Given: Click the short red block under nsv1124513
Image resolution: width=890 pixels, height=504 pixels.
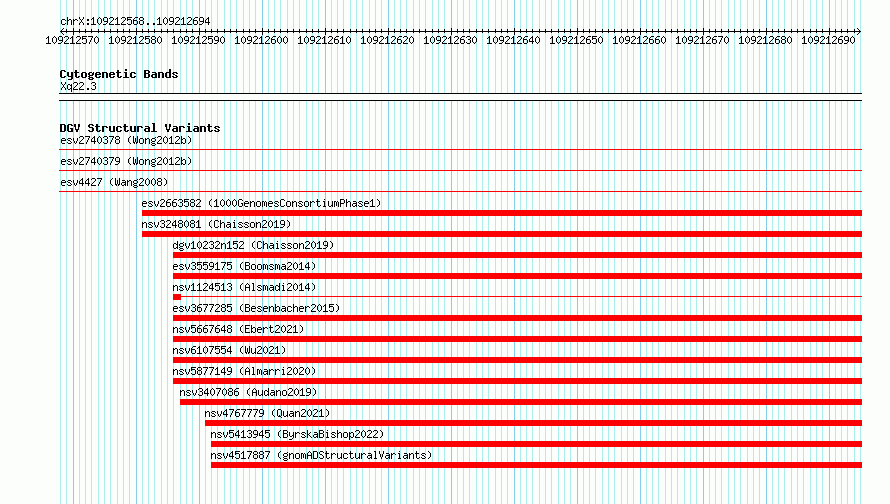Looking at the screenshot, I should pyautogui.click(x=177, y=297).
